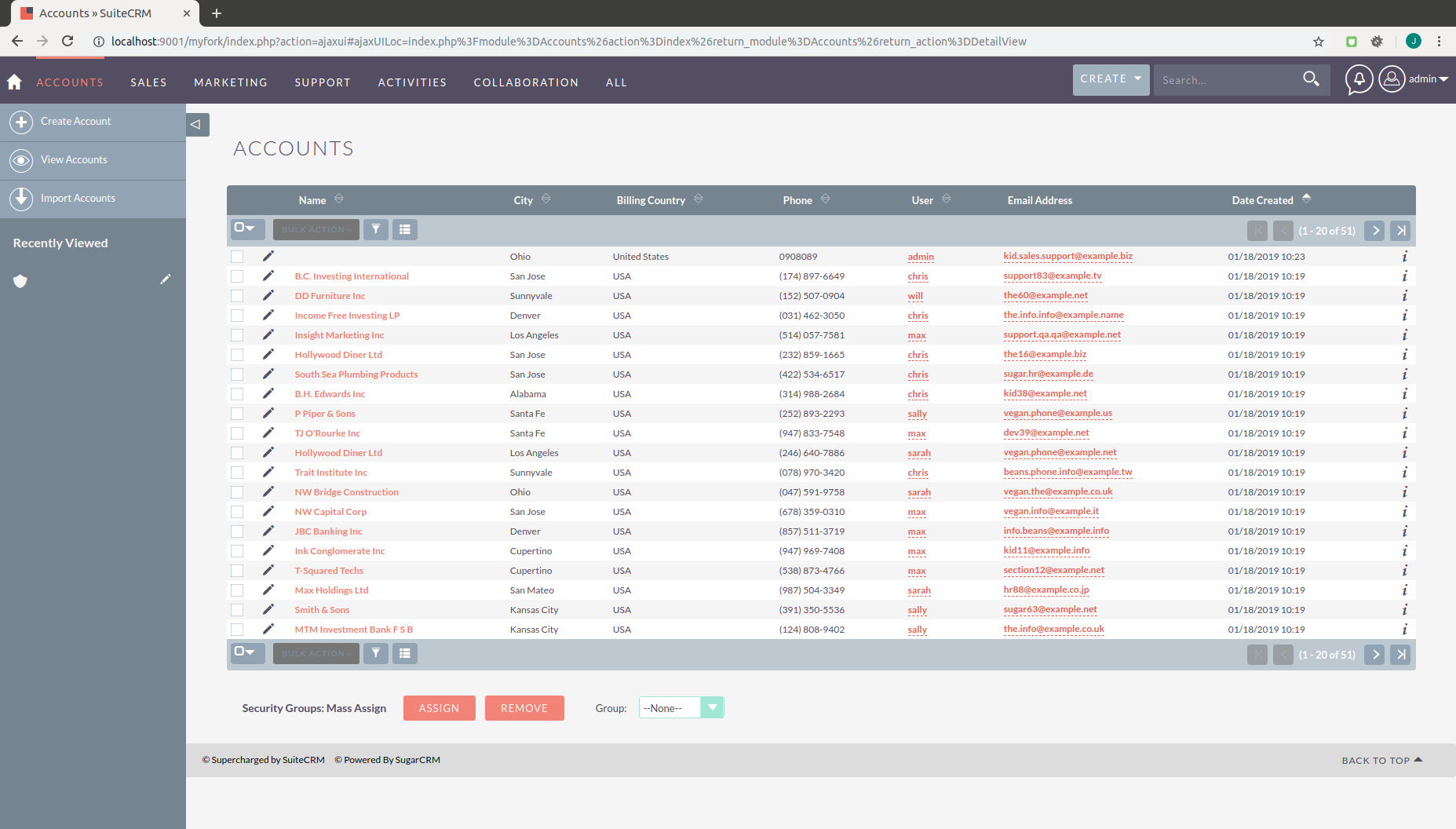Click the search magnifier icon
The width and height of the screenshot is (1456, 829).
(1311, 79)
